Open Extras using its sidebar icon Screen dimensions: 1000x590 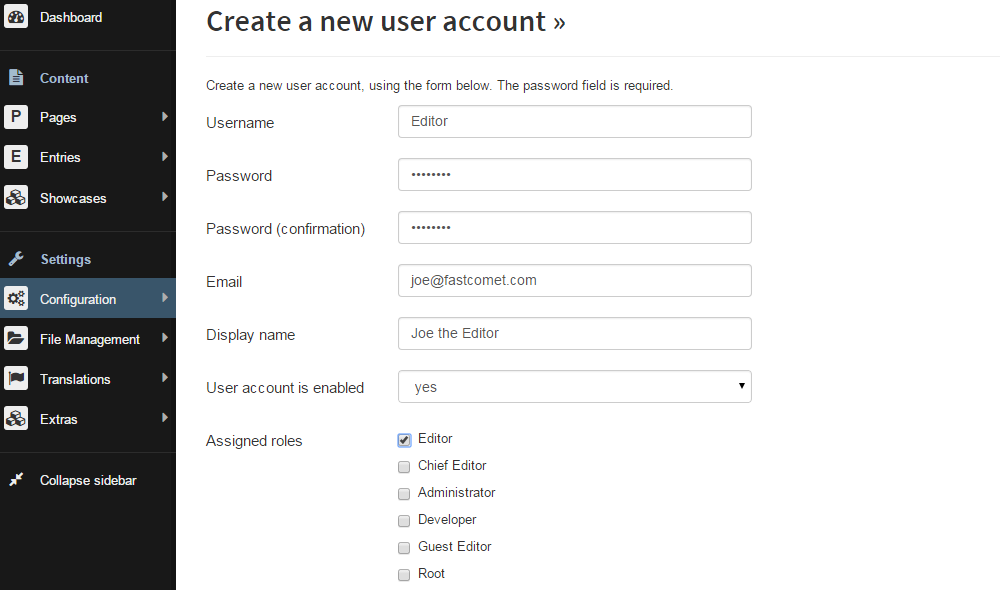point(16,419)
